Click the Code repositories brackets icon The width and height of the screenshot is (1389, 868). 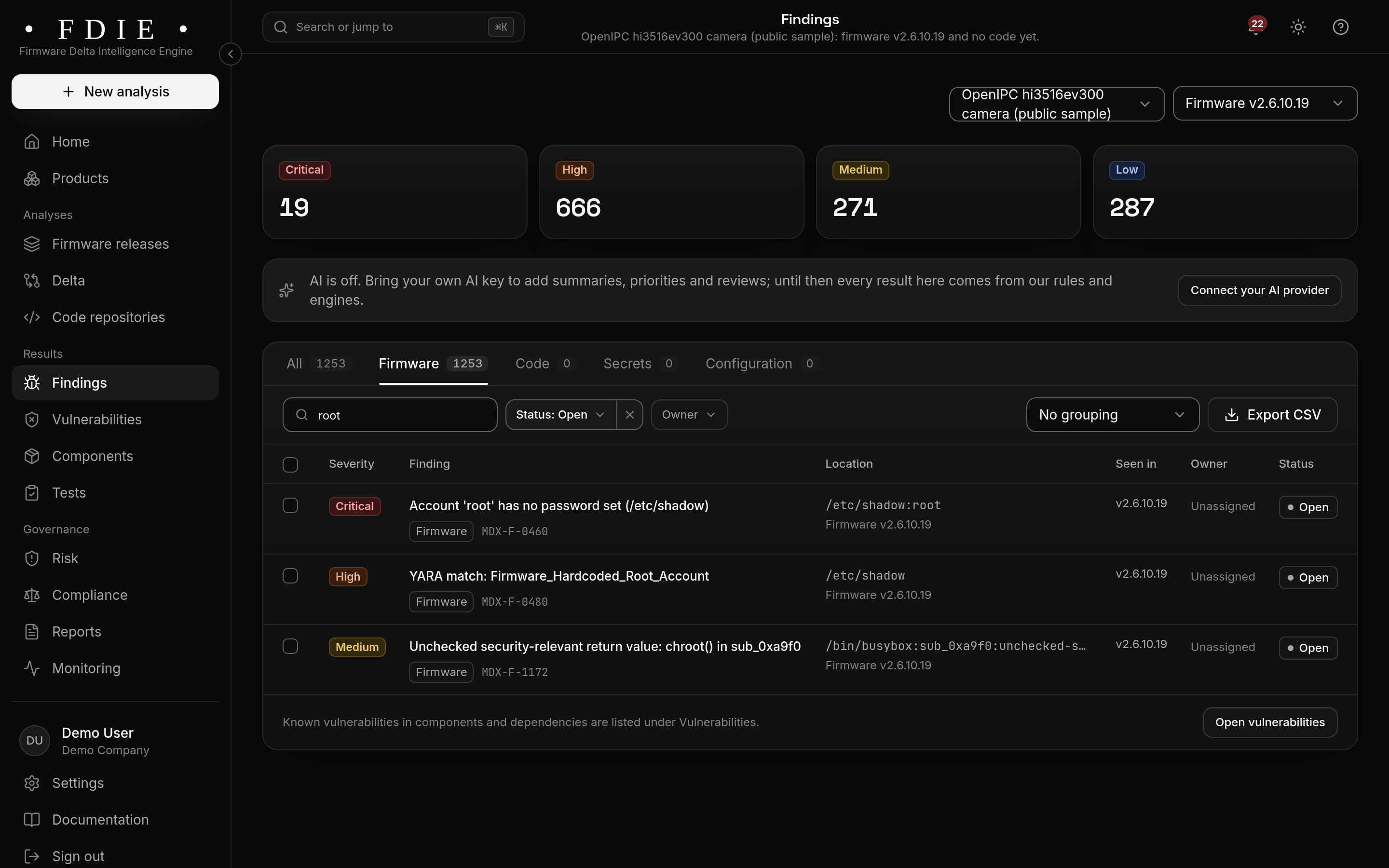[x=32, y=317]
